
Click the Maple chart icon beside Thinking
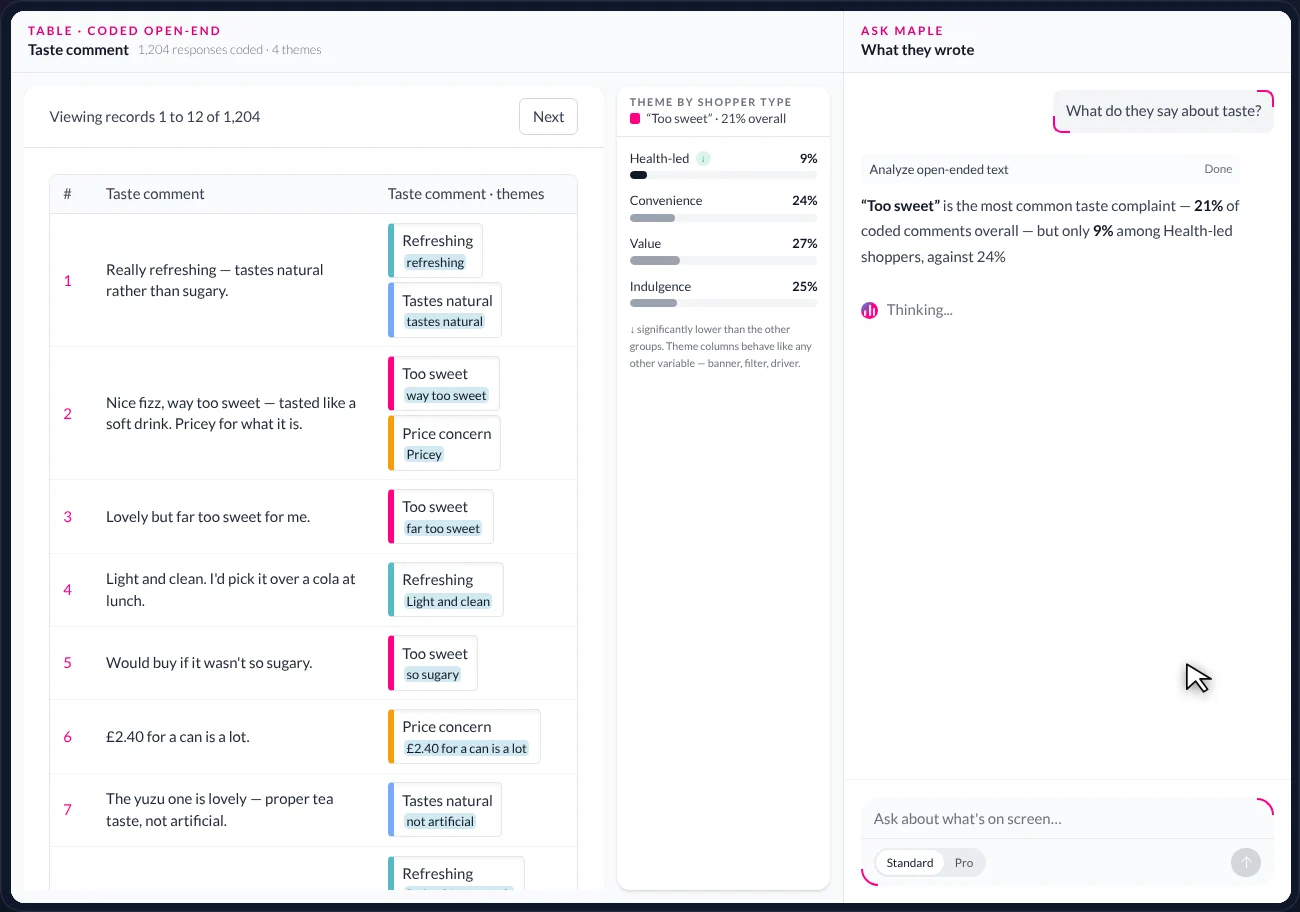coord(869,310)
